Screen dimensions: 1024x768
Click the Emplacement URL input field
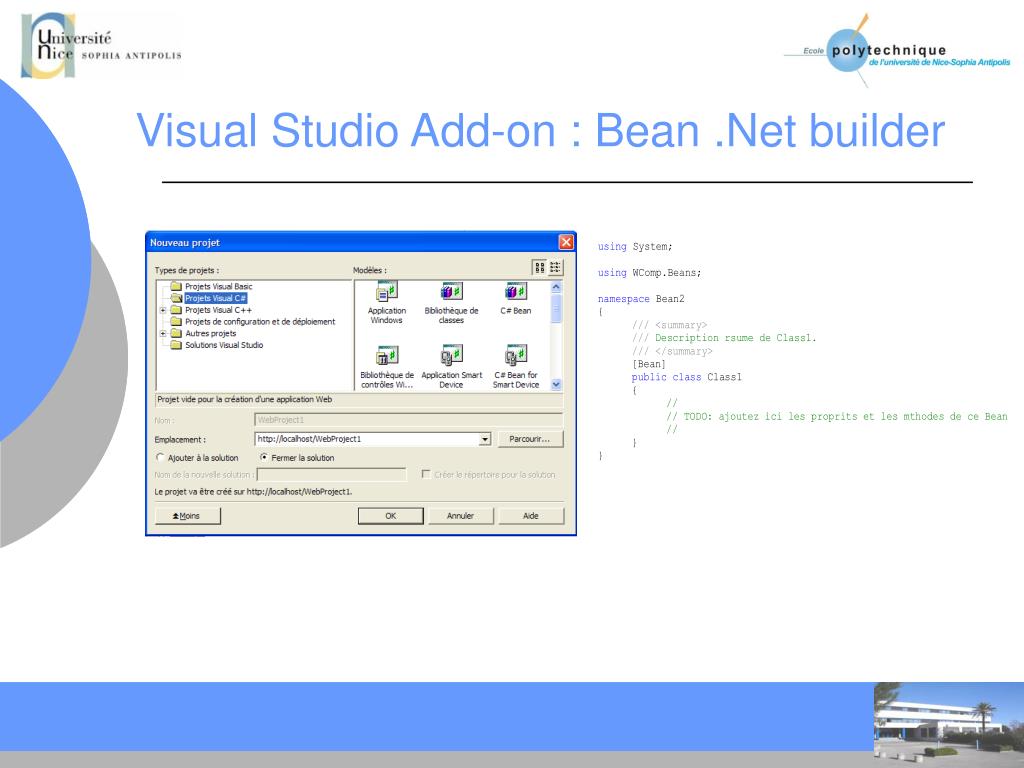367,440
